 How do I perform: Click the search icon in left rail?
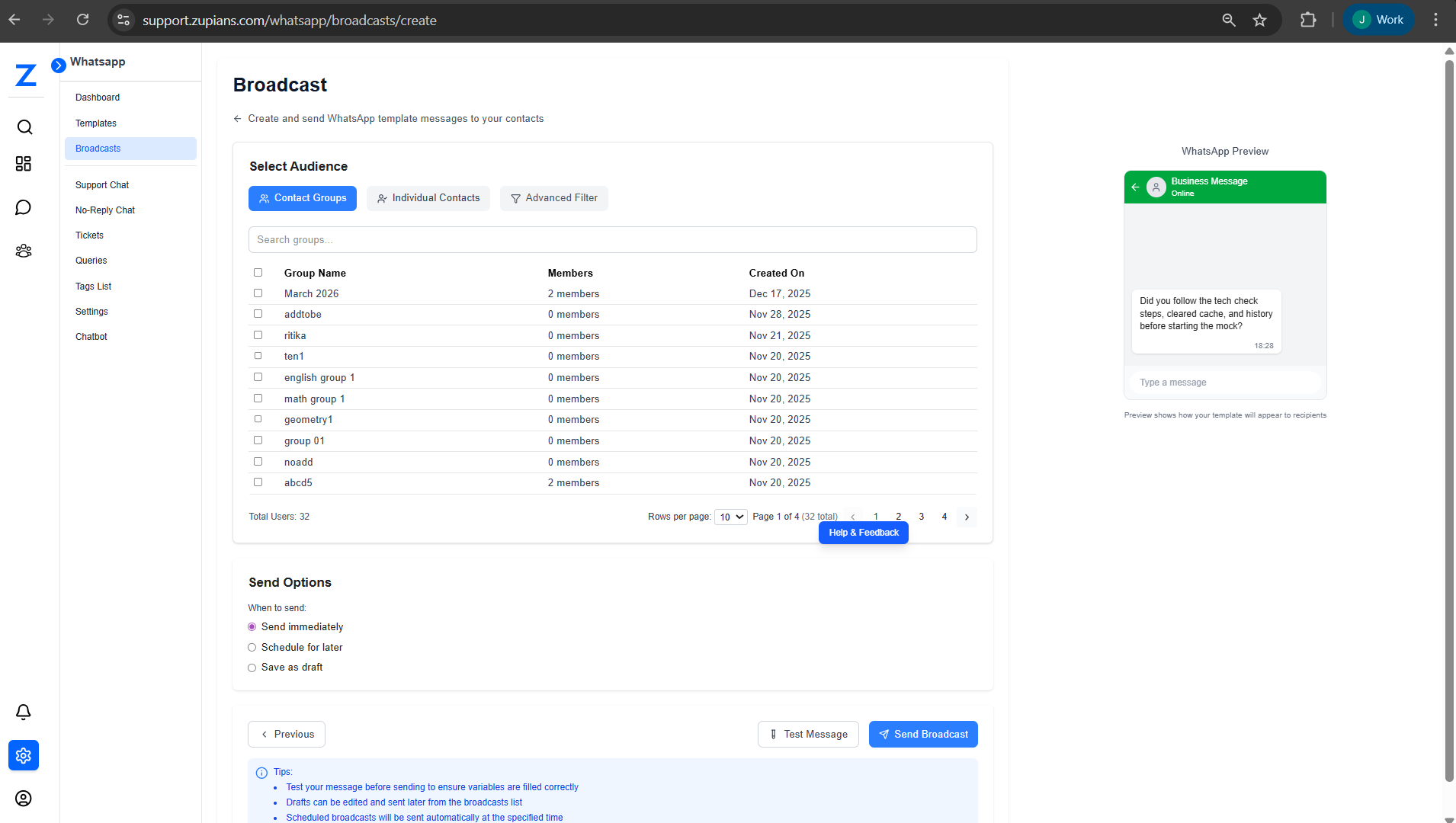tap(24, 127)
